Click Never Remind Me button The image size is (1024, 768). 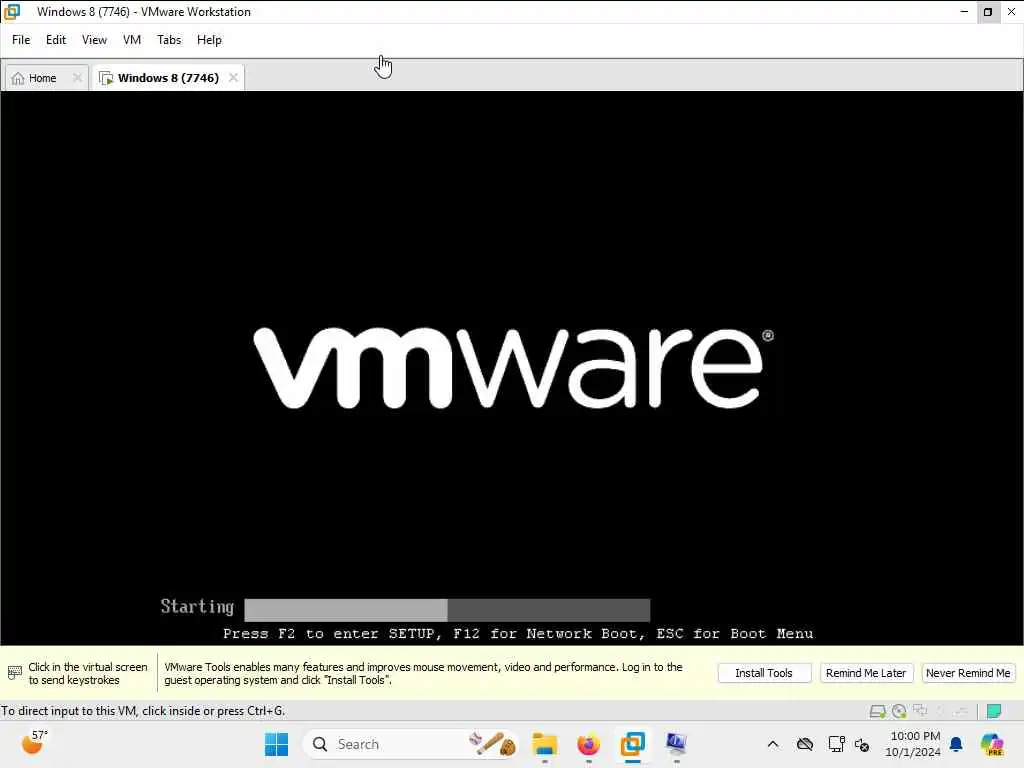point(968,673)
